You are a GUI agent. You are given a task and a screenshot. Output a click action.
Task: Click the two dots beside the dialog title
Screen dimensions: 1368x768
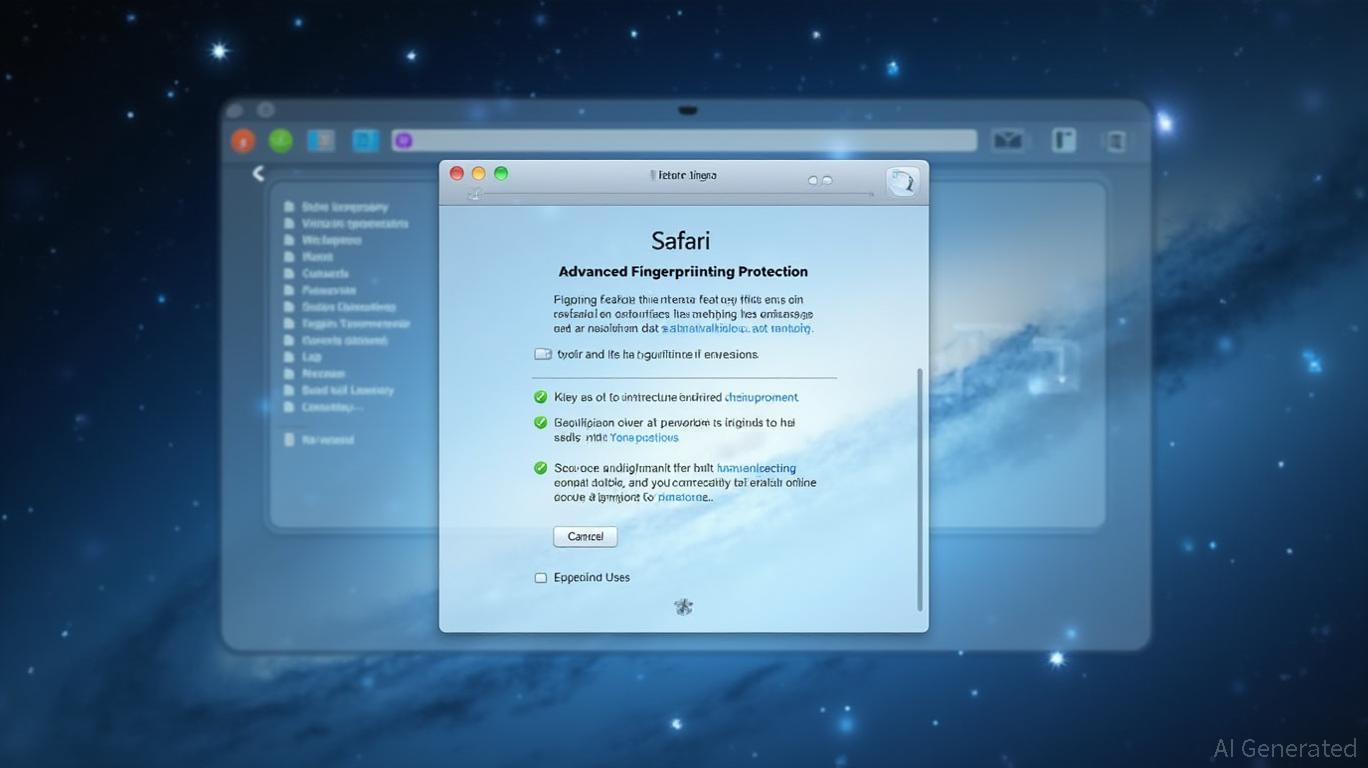coord(820,180)
